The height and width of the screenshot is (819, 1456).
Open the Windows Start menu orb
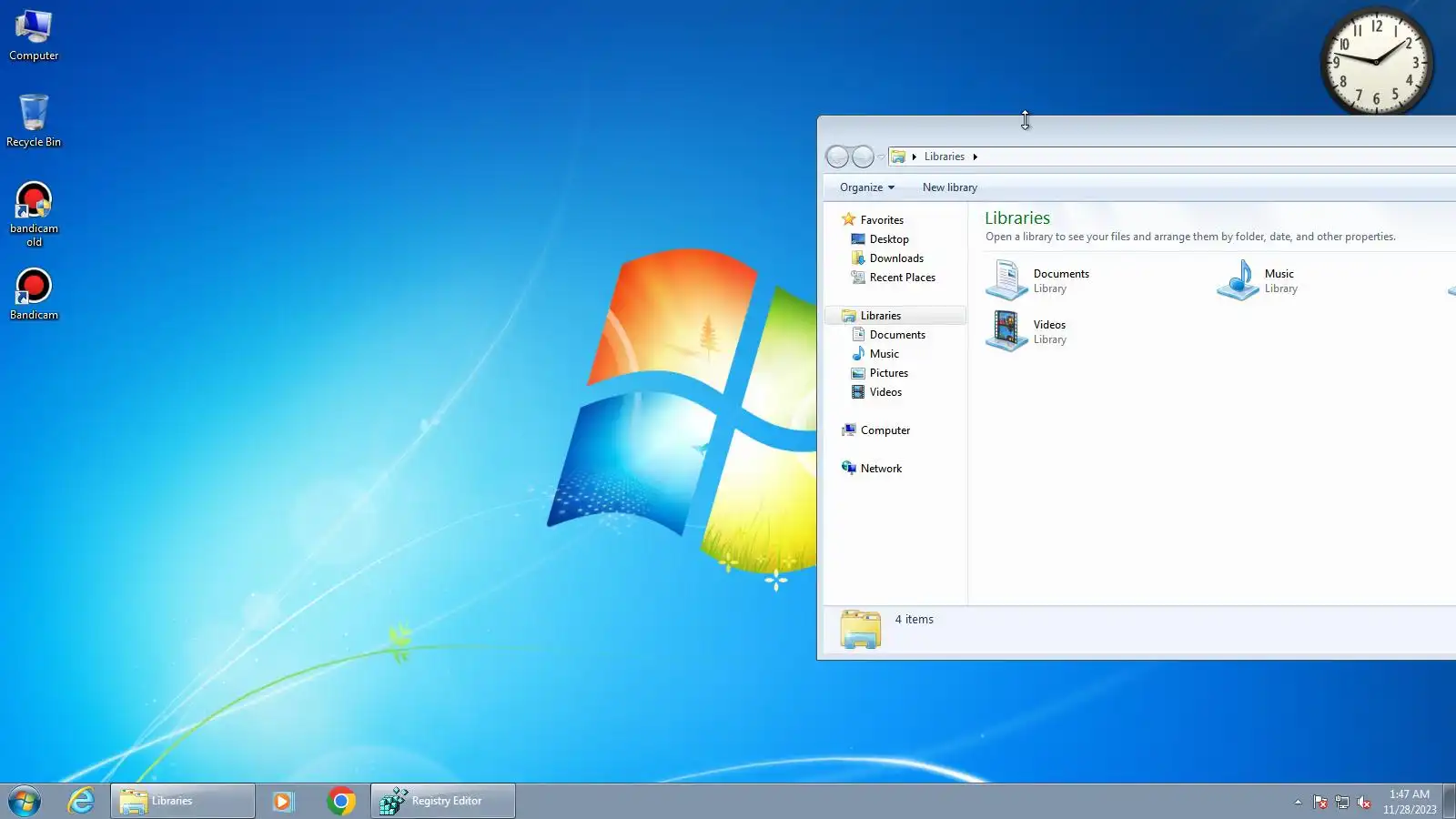click(25, 801)
